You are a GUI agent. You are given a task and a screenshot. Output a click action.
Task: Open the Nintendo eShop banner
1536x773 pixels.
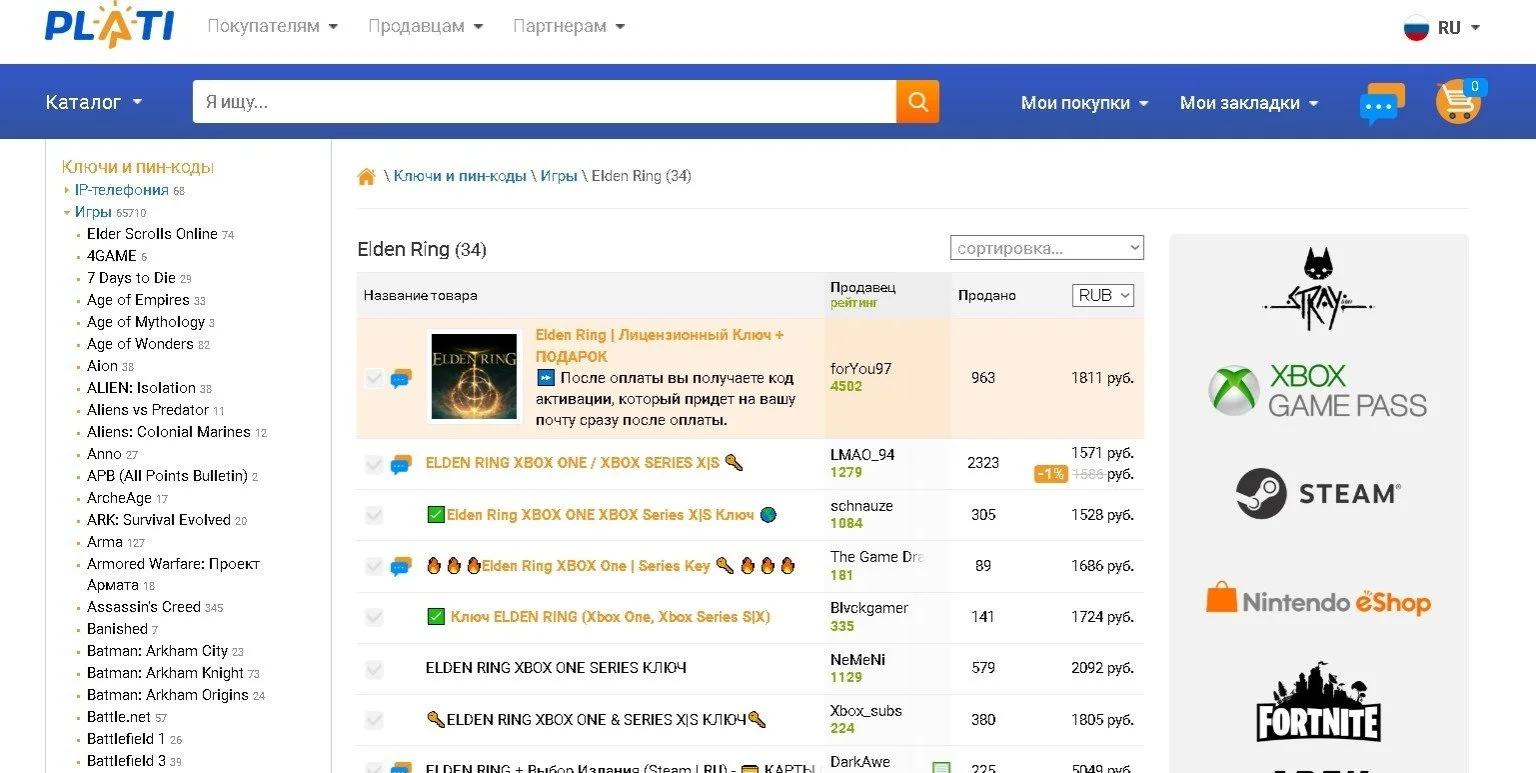[x=1318, y=601]
